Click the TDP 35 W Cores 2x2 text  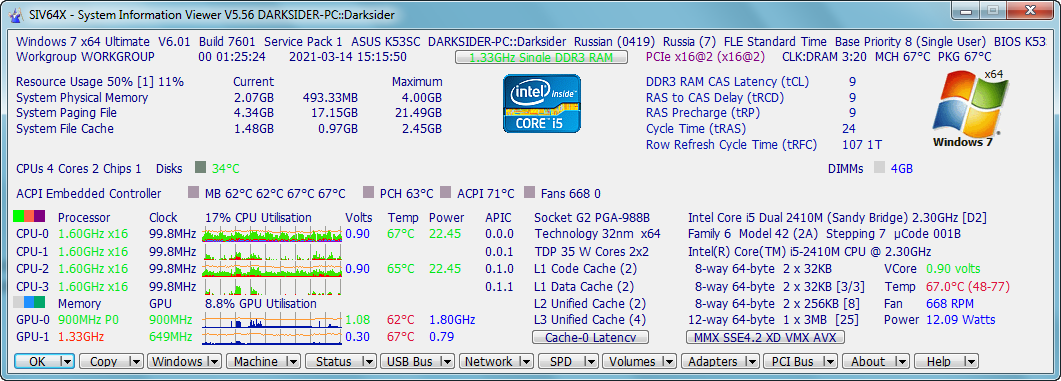tap(591, 252)
